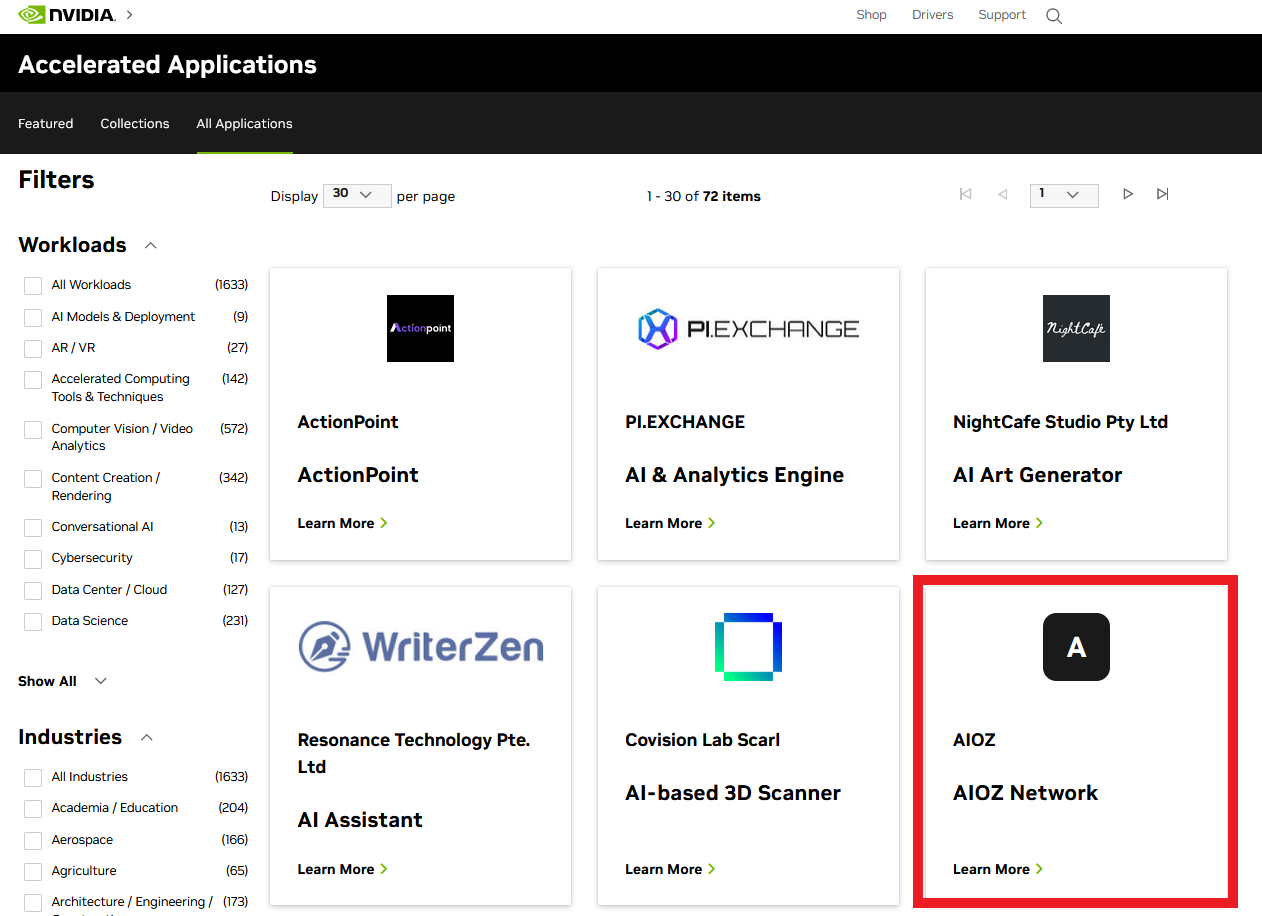Tick the Aerospace industry checkbox

[33, 841]
